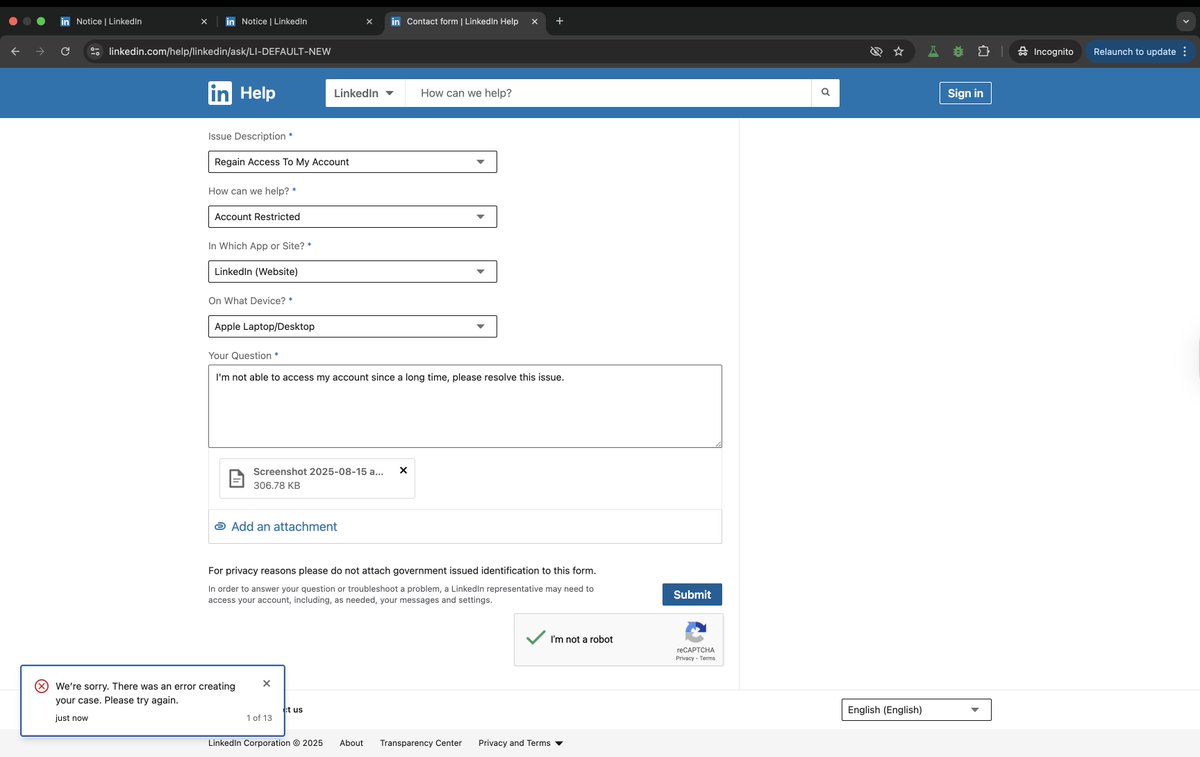Close the Contact form tab
The image size is (1200, 757).
click(x=534, y=21)
